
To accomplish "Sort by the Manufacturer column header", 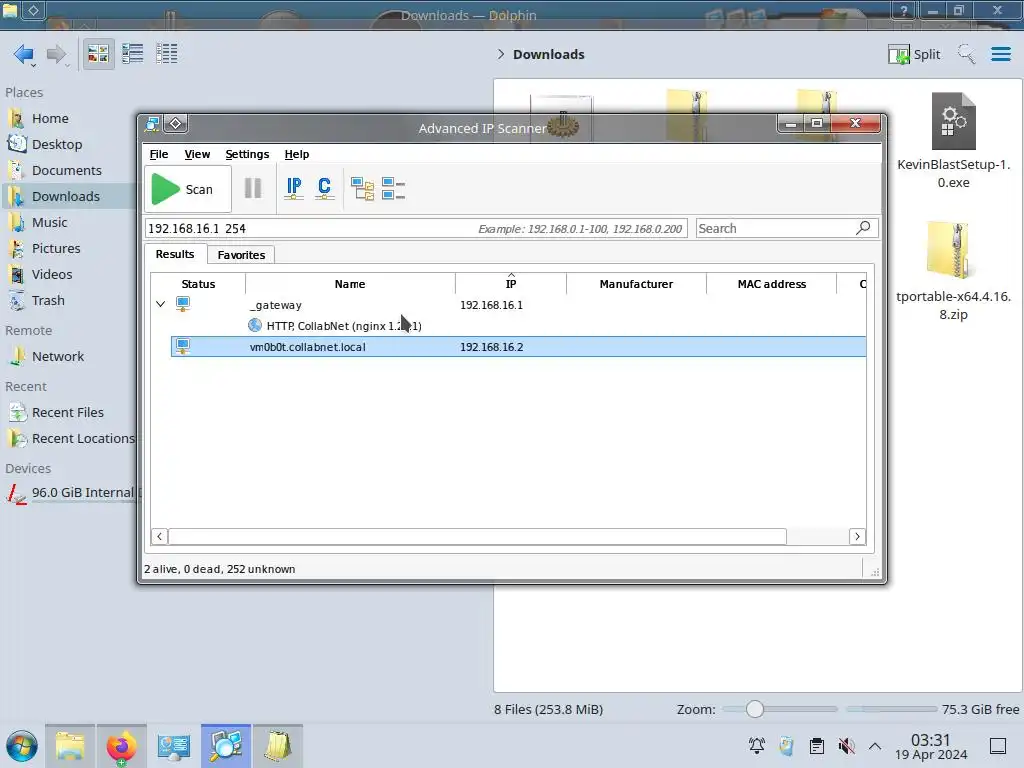I will pyautogui.click(x=636, y=284).
